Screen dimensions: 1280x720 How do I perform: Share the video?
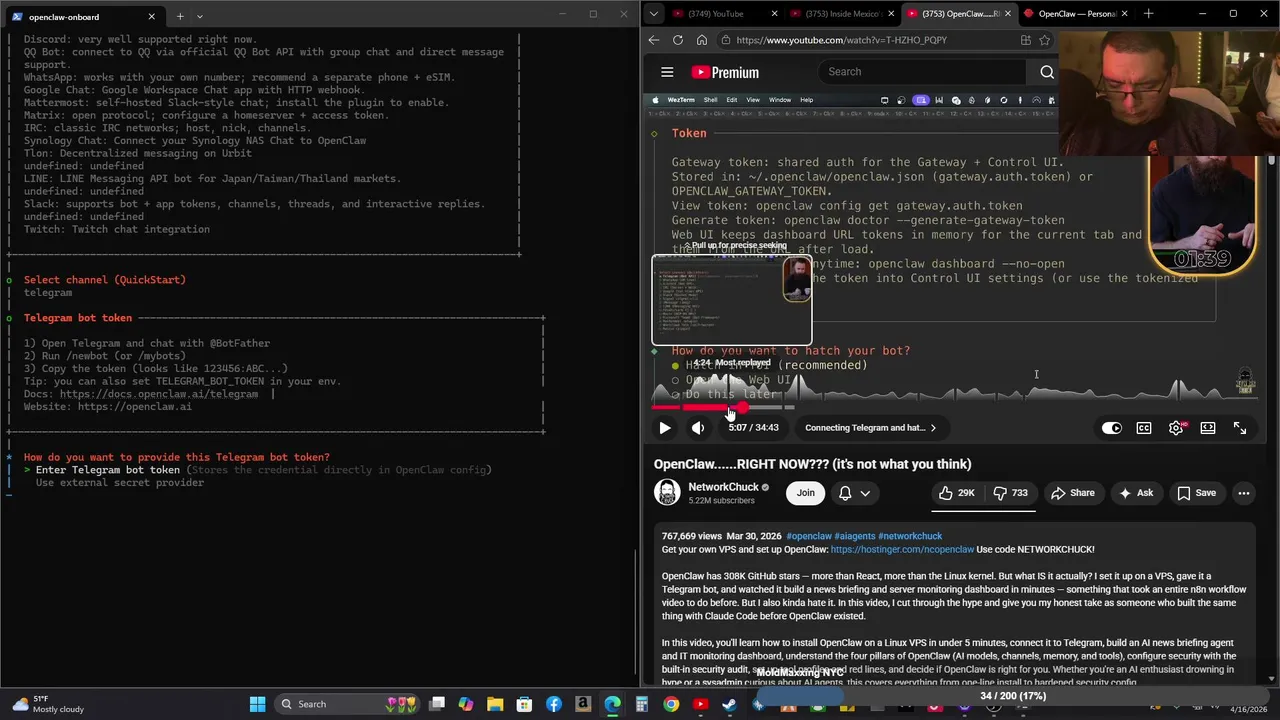1073,493
